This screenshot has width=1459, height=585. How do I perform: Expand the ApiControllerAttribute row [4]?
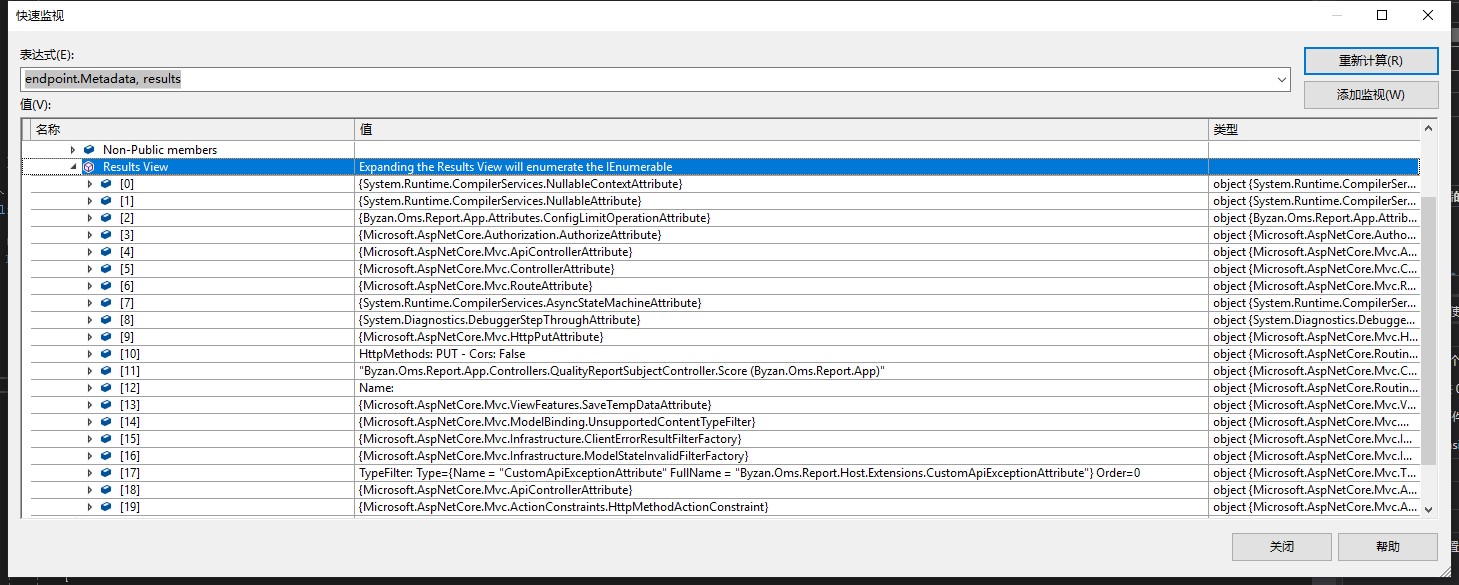point(90,251)
